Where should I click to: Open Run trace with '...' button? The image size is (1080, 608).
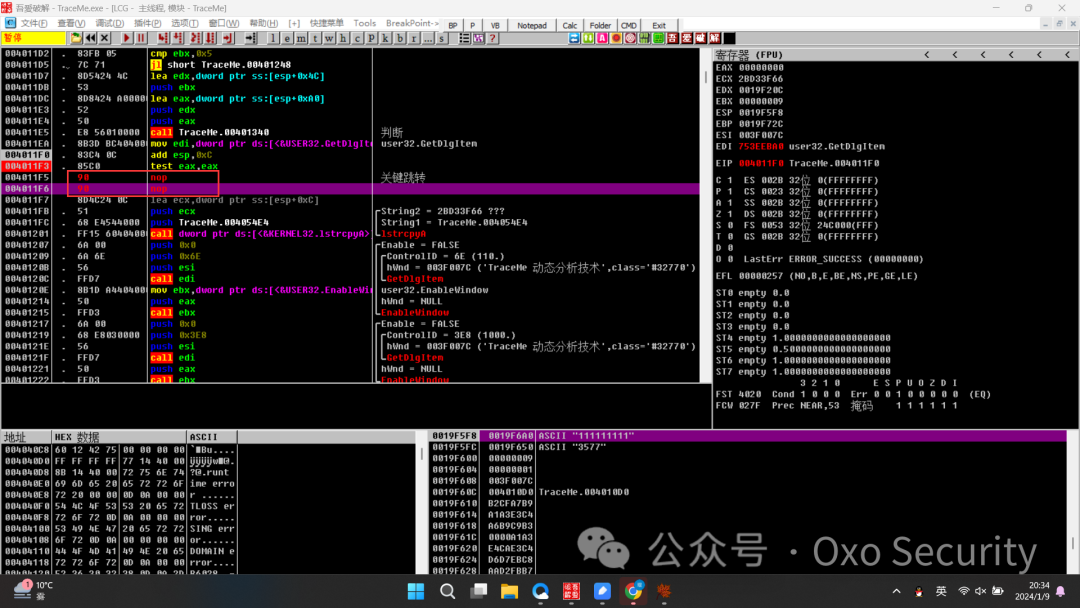pyautogui.click(x=428, y=39)
